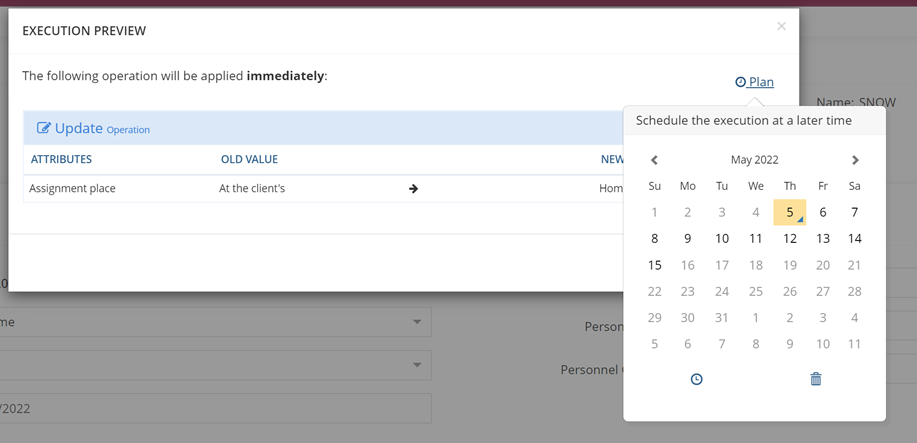Select May 15 on the calendar
This screenshot has height=443, width=917.
[x=655, y=265]
